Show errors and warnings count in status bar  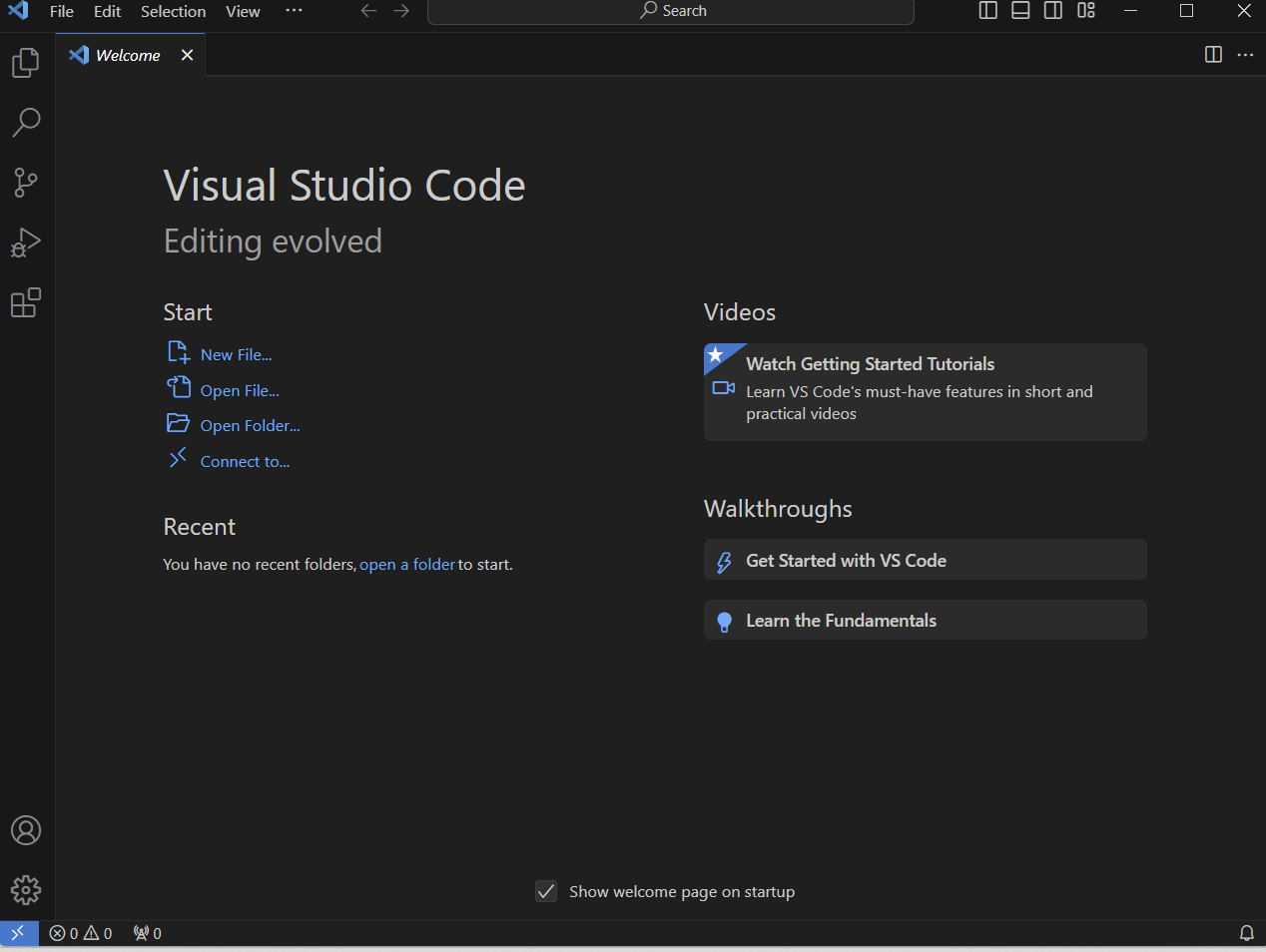(81, 933)
